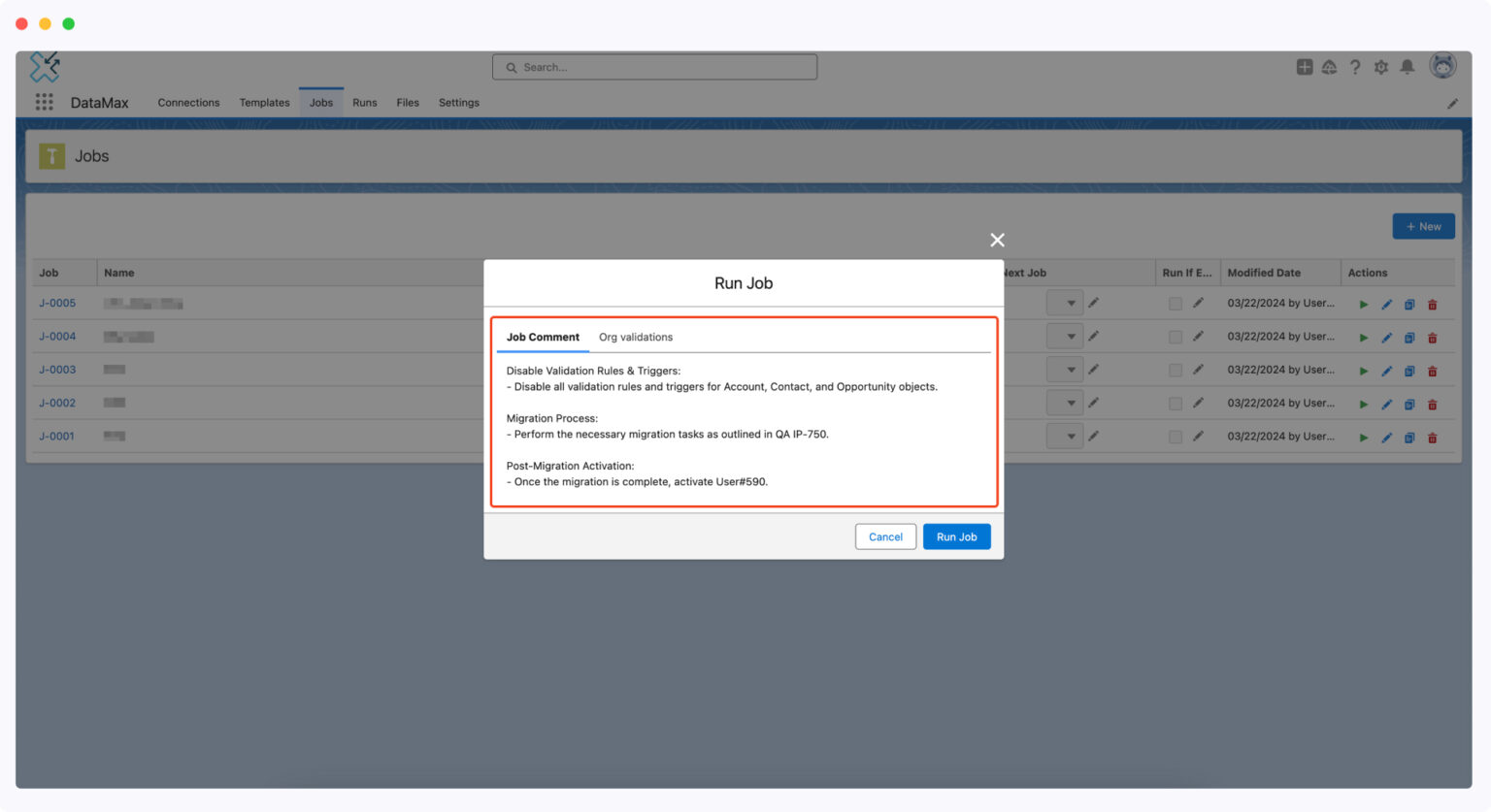
Task: Open Setup using the gear icon
Action: [1380, 67]
